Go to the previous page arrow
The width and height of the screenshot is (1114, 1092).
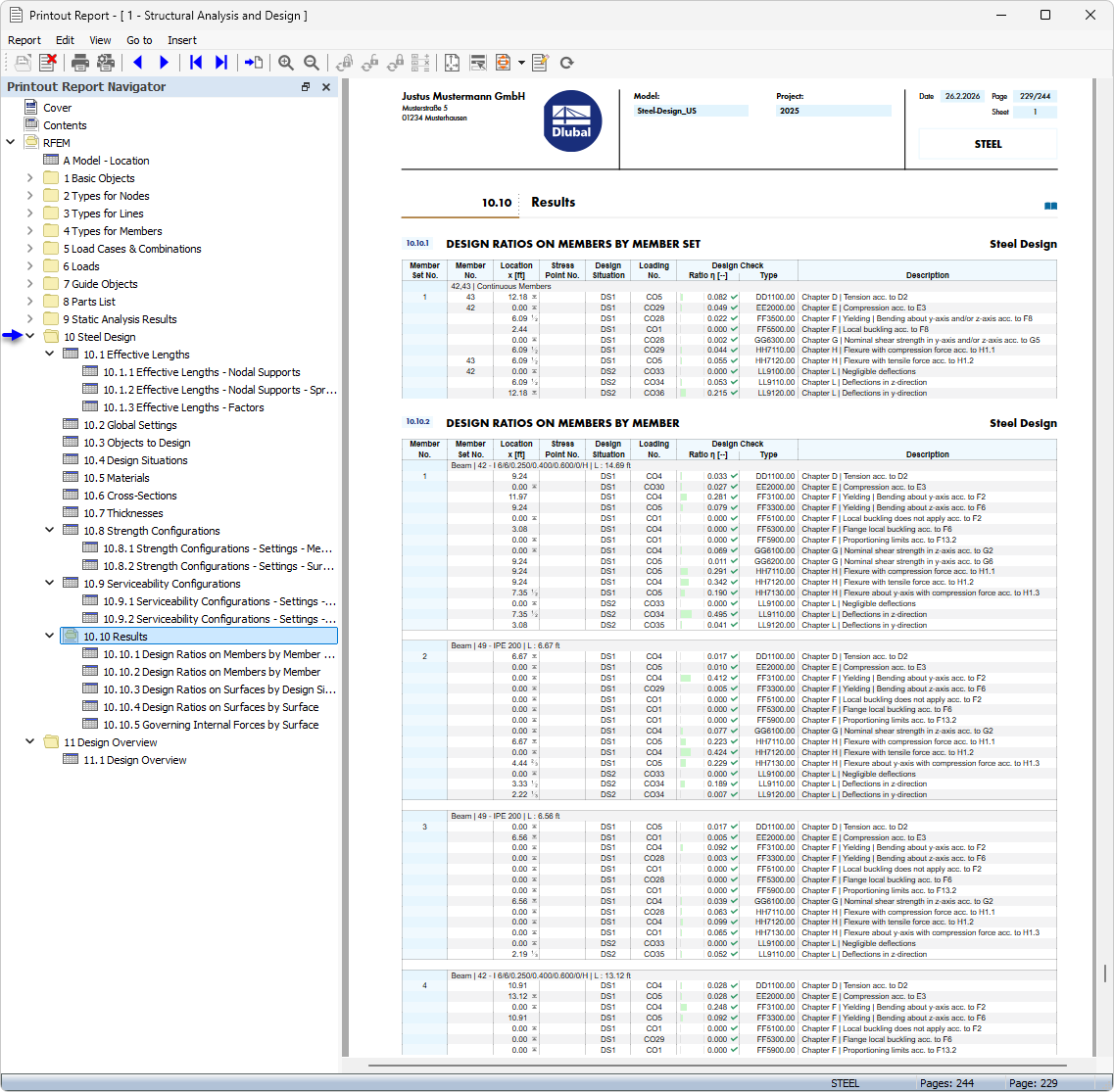[x=137, y=63]
